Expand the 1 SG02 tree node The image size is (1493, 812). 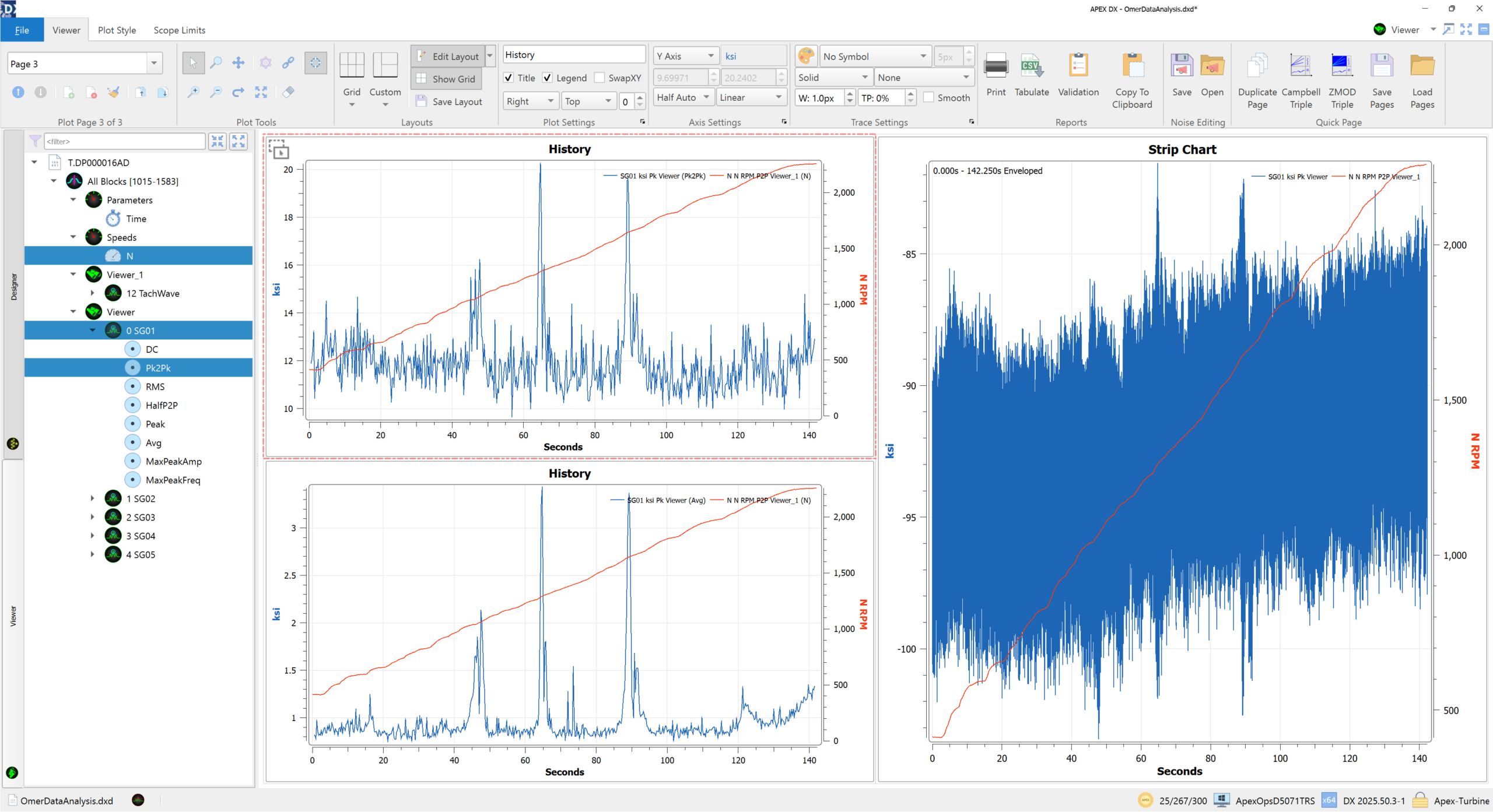(x=92, y=498)
